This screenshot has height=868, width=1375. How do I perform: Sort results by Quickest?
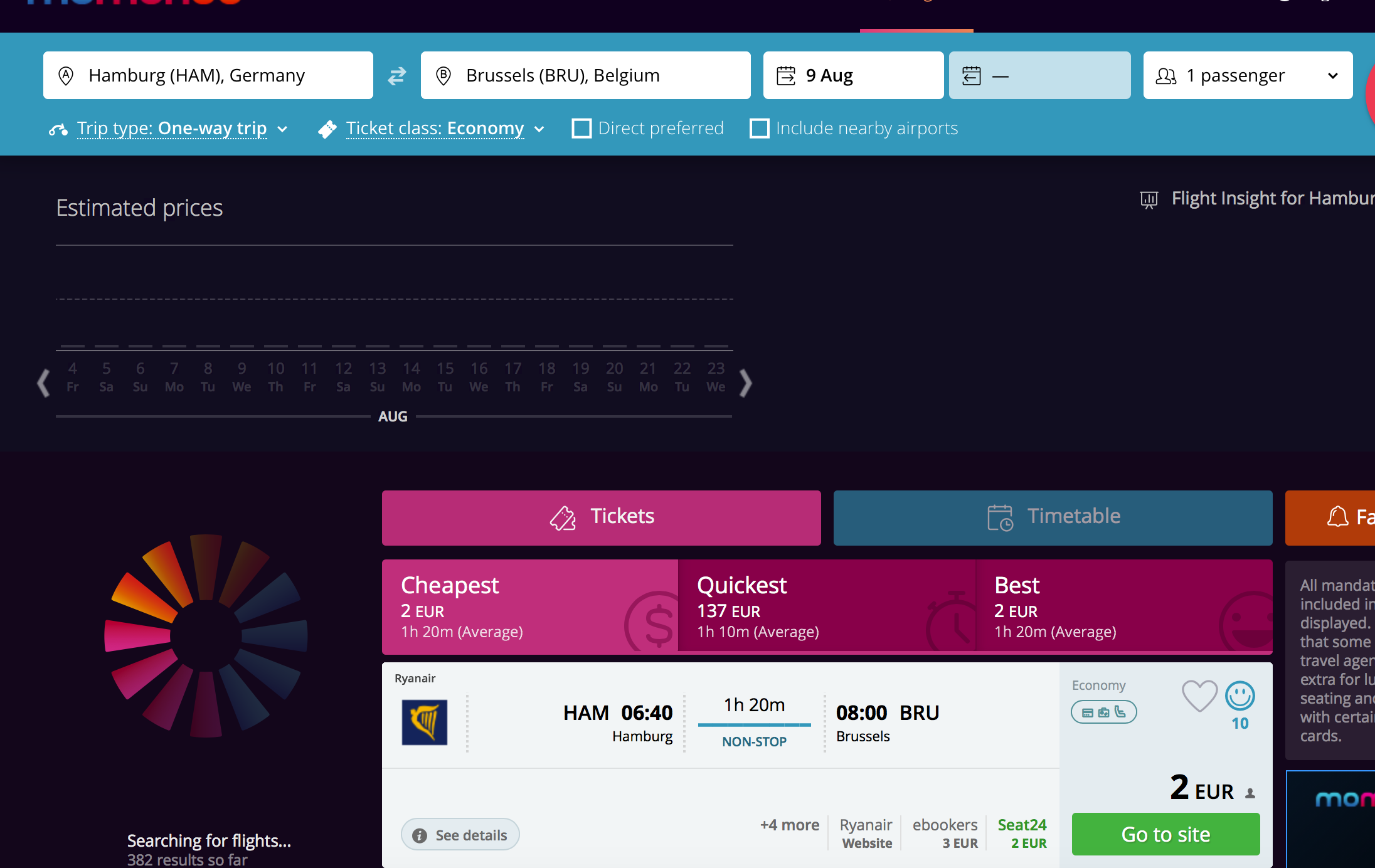tap(827, 606)
